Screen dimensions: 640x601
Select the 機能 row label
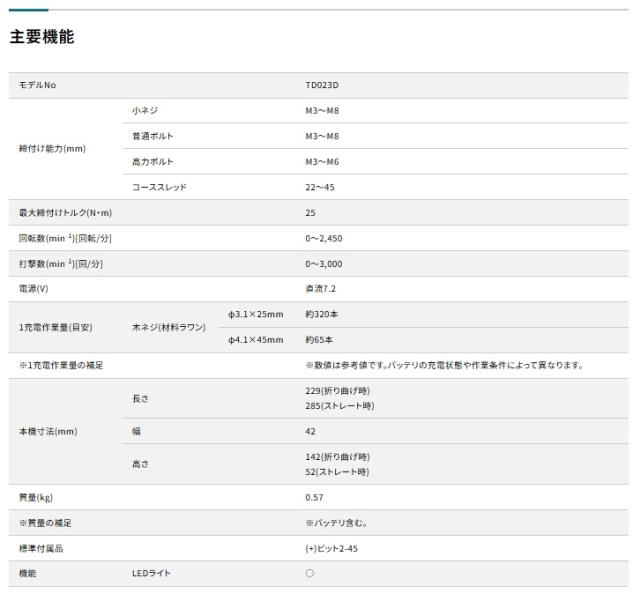27,574
